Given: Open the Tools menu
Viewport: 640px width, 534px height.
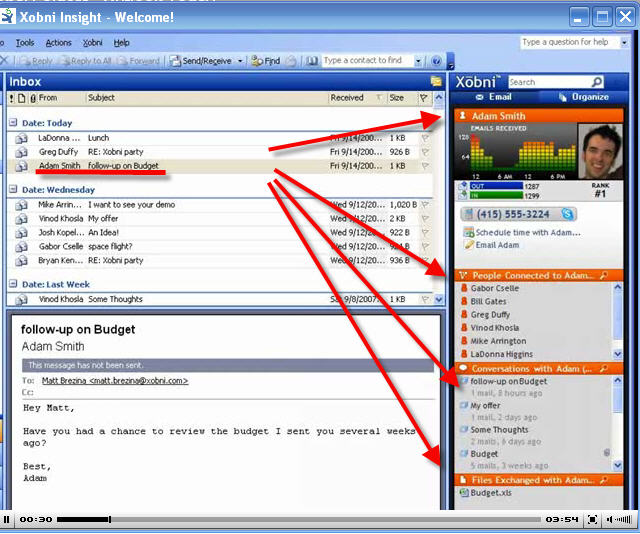Looking at the screenshot, I should [25, 42].
